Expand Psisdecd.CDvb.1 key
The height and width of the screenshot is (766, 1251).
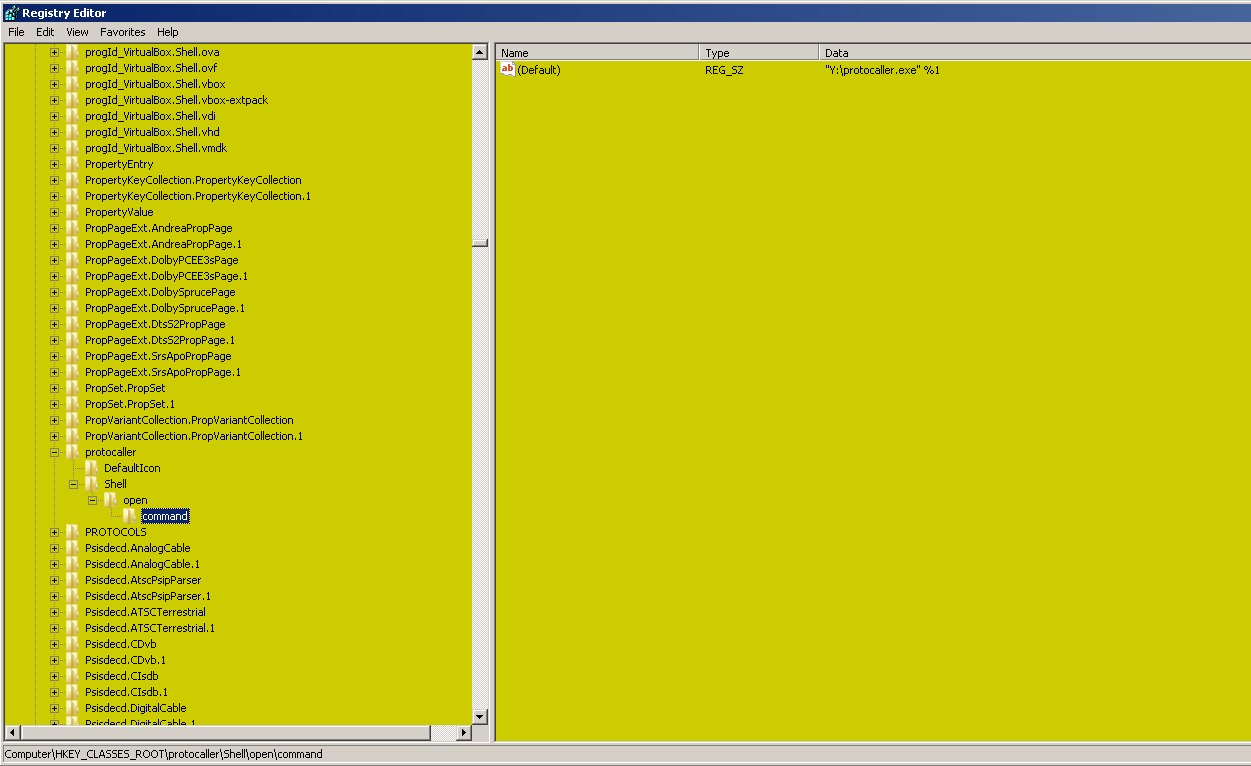(x=54, y=660)
